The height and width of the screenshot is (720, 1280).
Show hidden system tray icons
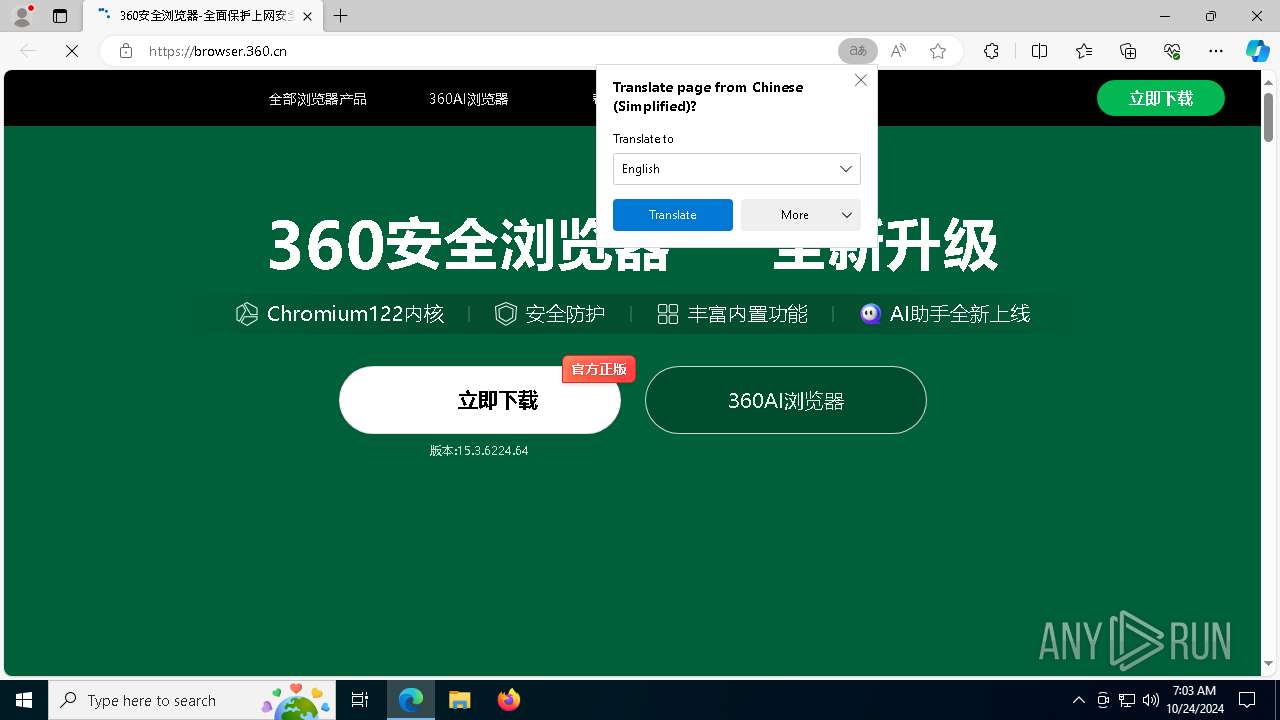tap(1078, 700)
